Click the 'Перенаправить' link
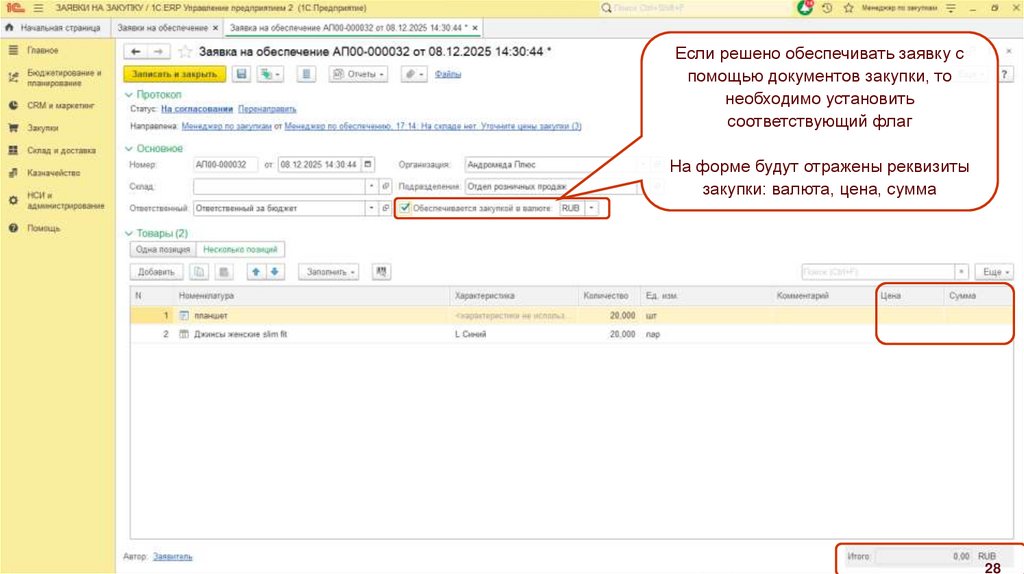Viewport: 1024px width, 574px height. 268,109
